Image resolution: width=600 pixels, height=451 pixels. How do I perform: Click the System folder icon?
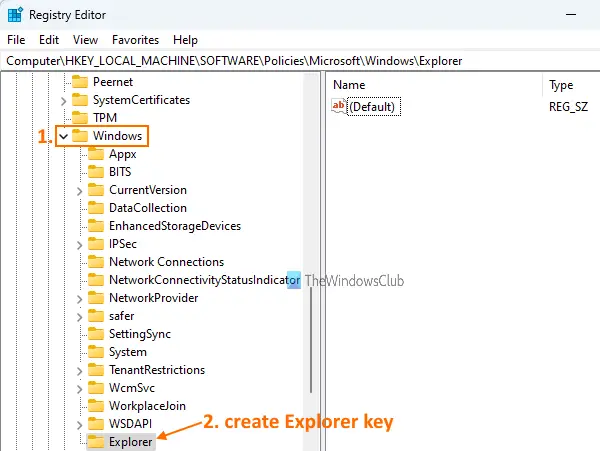tap(96, 352)
